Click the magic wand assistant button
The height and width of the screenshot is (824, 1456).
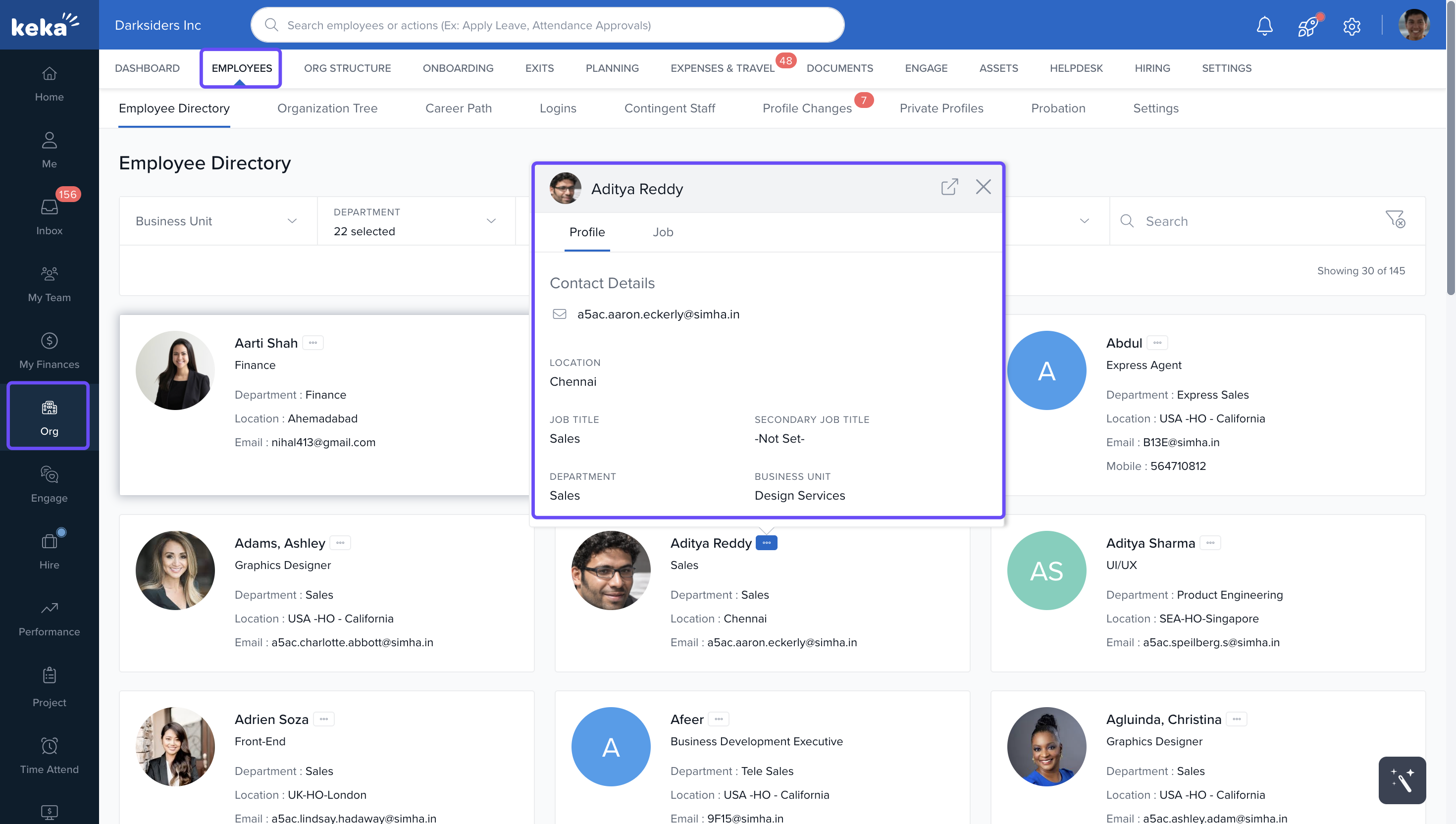pyautogui.click(x=1402, y=780)
